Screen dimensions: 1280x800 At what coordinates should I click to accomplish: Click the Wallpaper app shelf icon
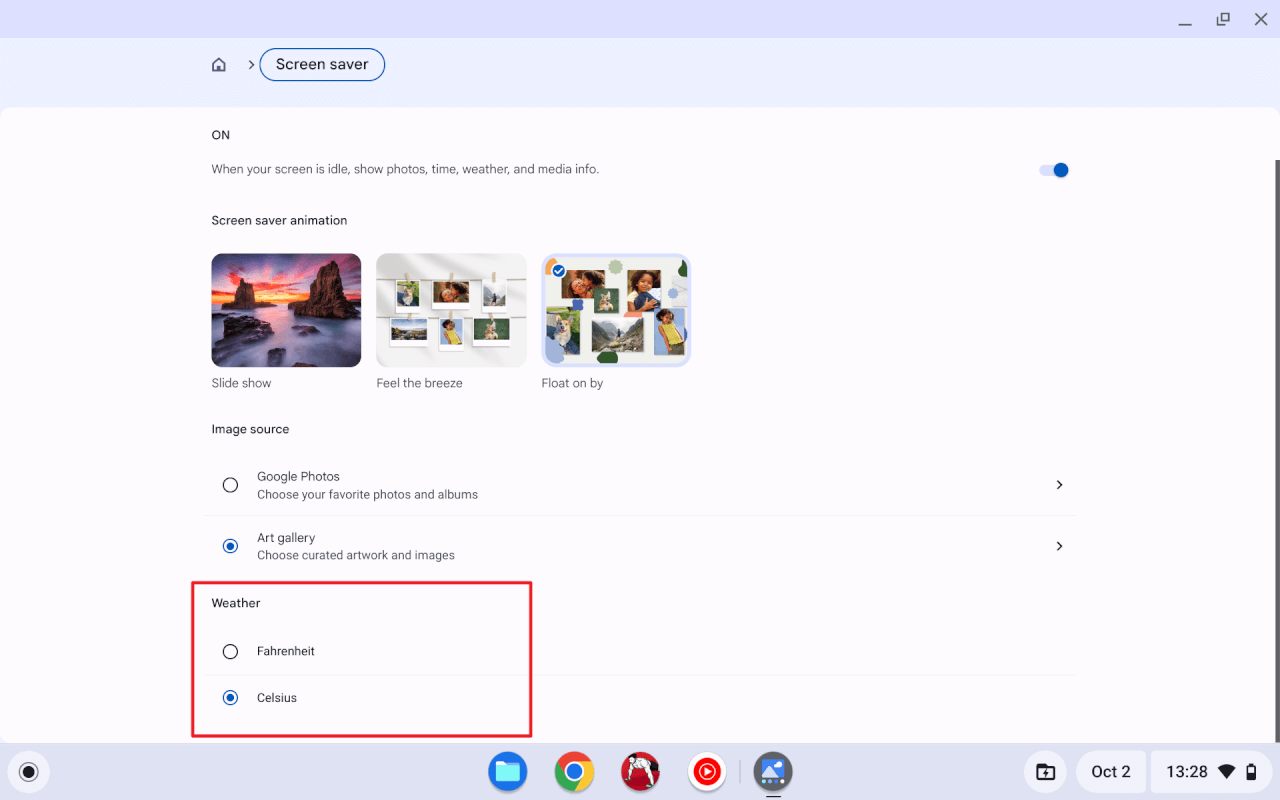pyautogui.click(x=773, y=772)
